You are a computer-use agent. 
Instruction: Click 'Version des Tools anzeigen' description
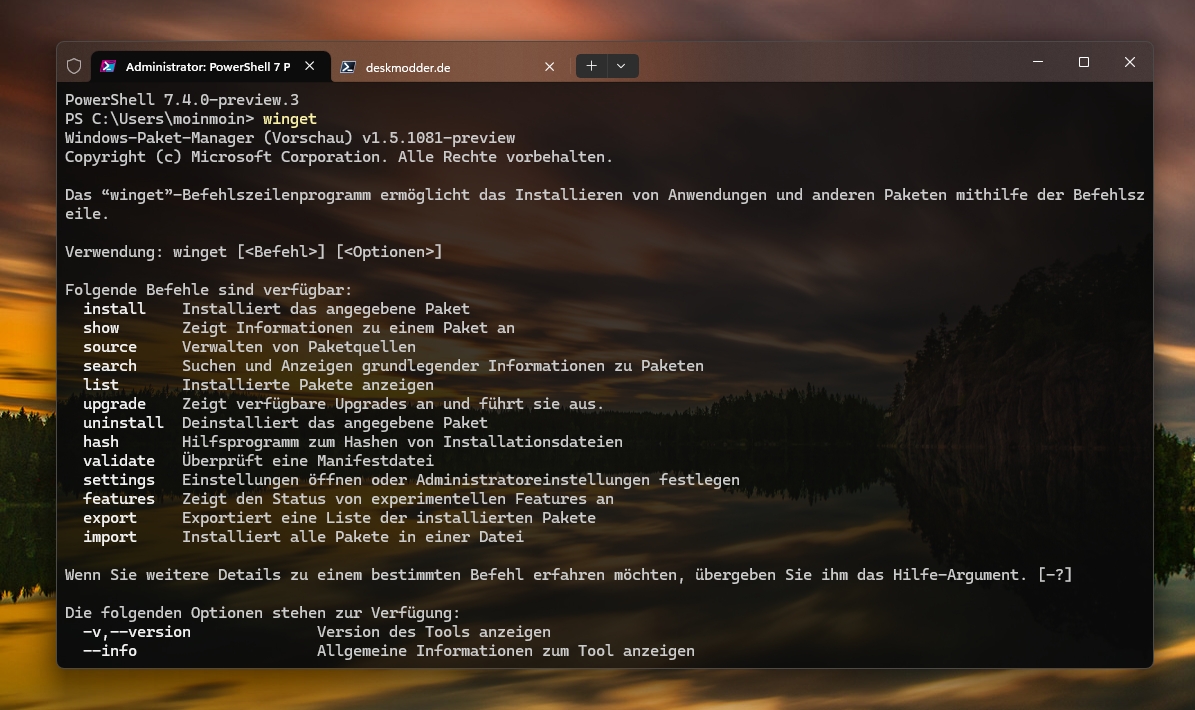pos(434,632)
